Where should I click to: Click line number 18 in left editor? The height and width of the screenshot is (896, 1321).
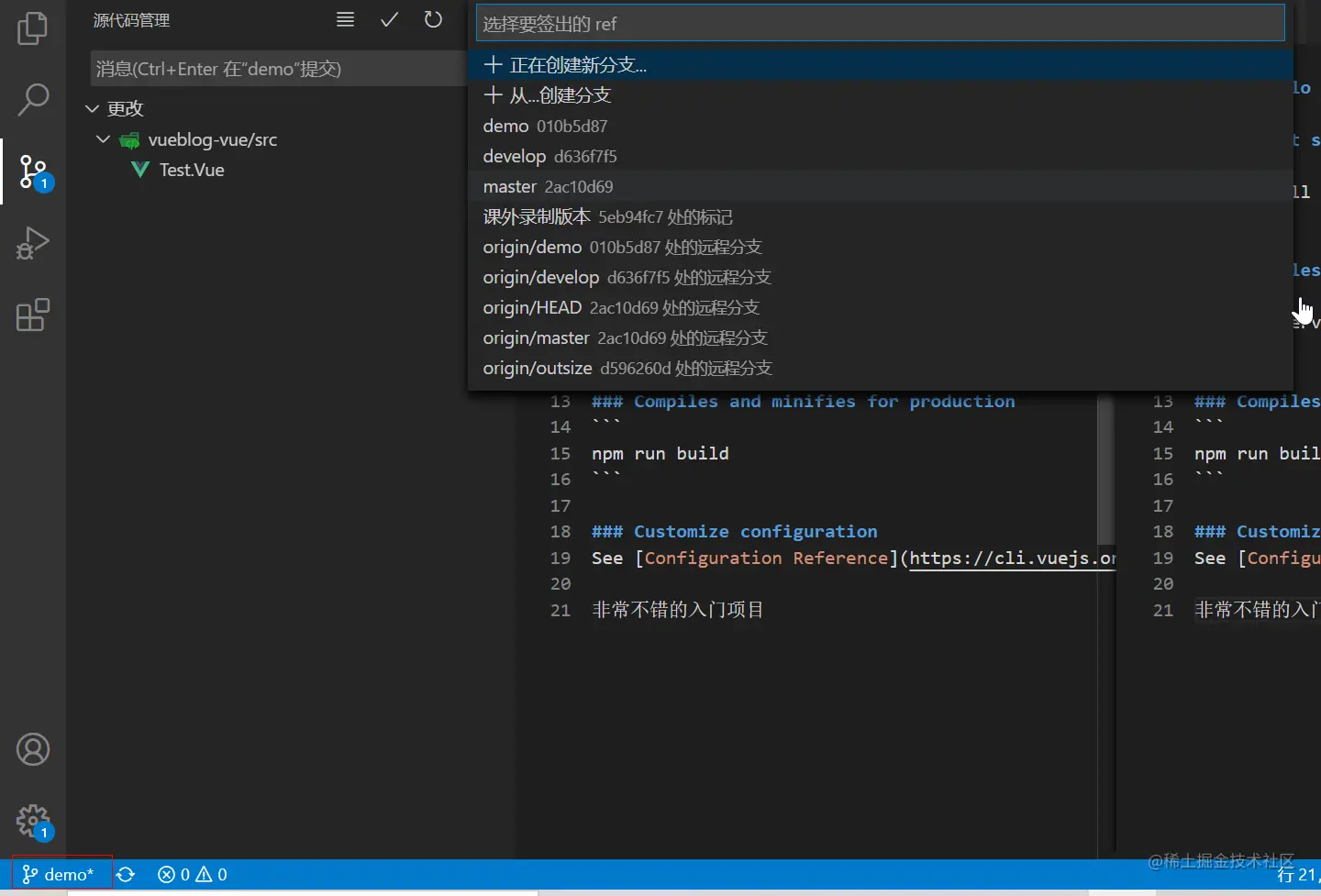561,531
